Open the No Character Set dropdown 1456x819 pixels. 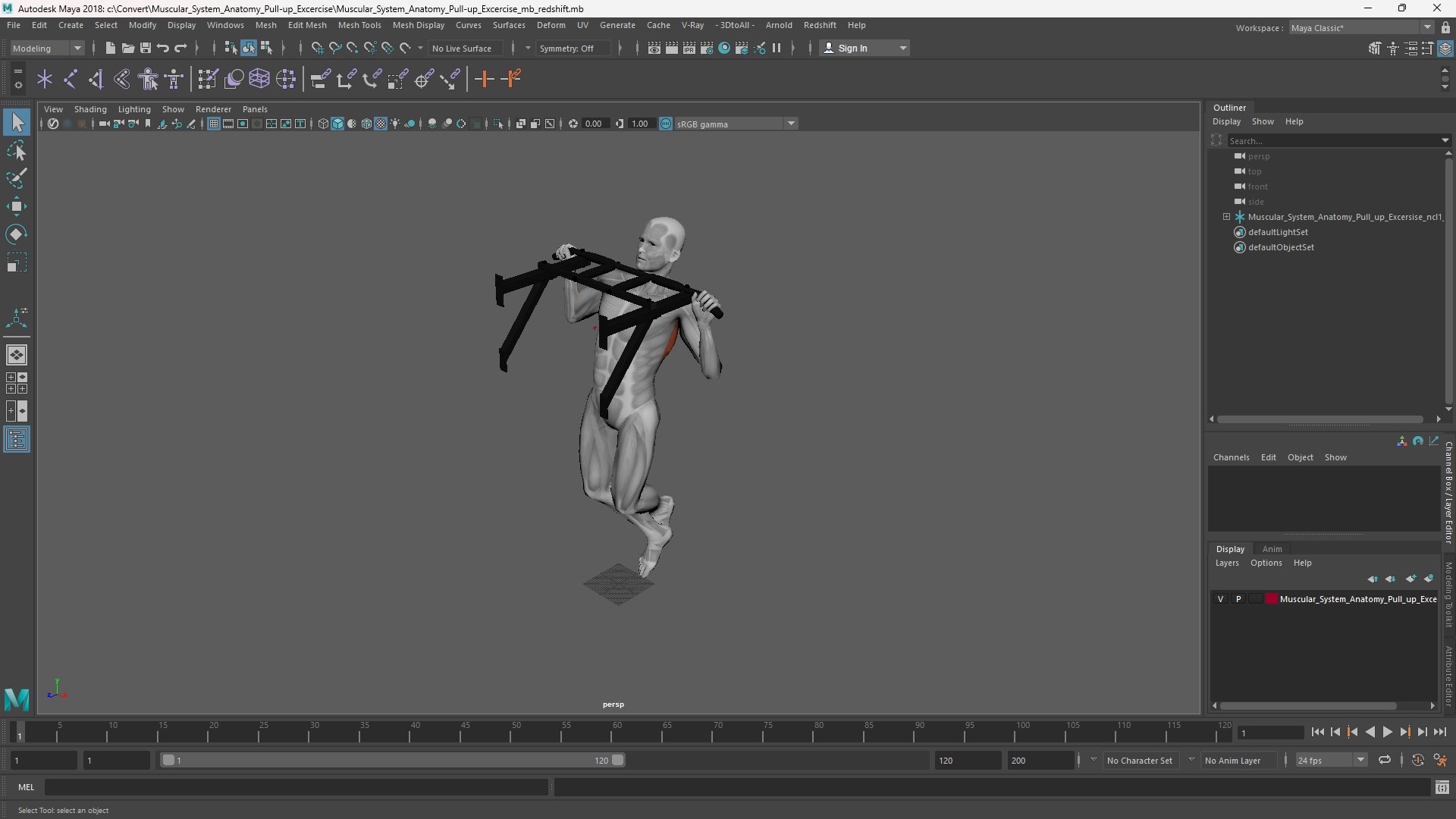click(1140, 760)
